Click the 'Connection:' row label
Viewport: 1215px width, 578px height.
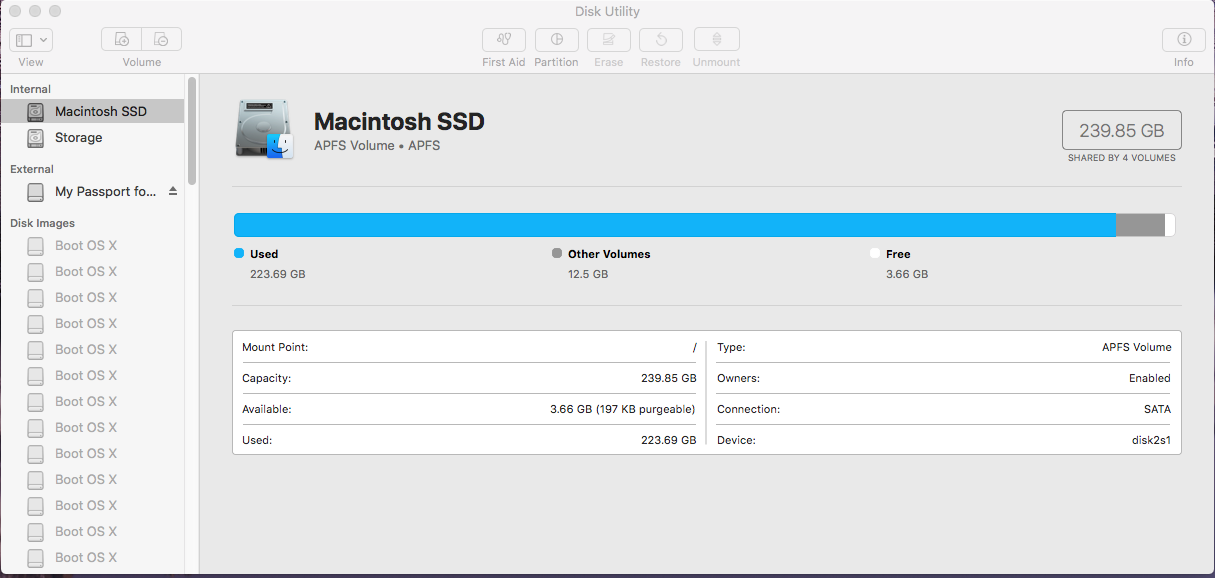pos(748,409)
